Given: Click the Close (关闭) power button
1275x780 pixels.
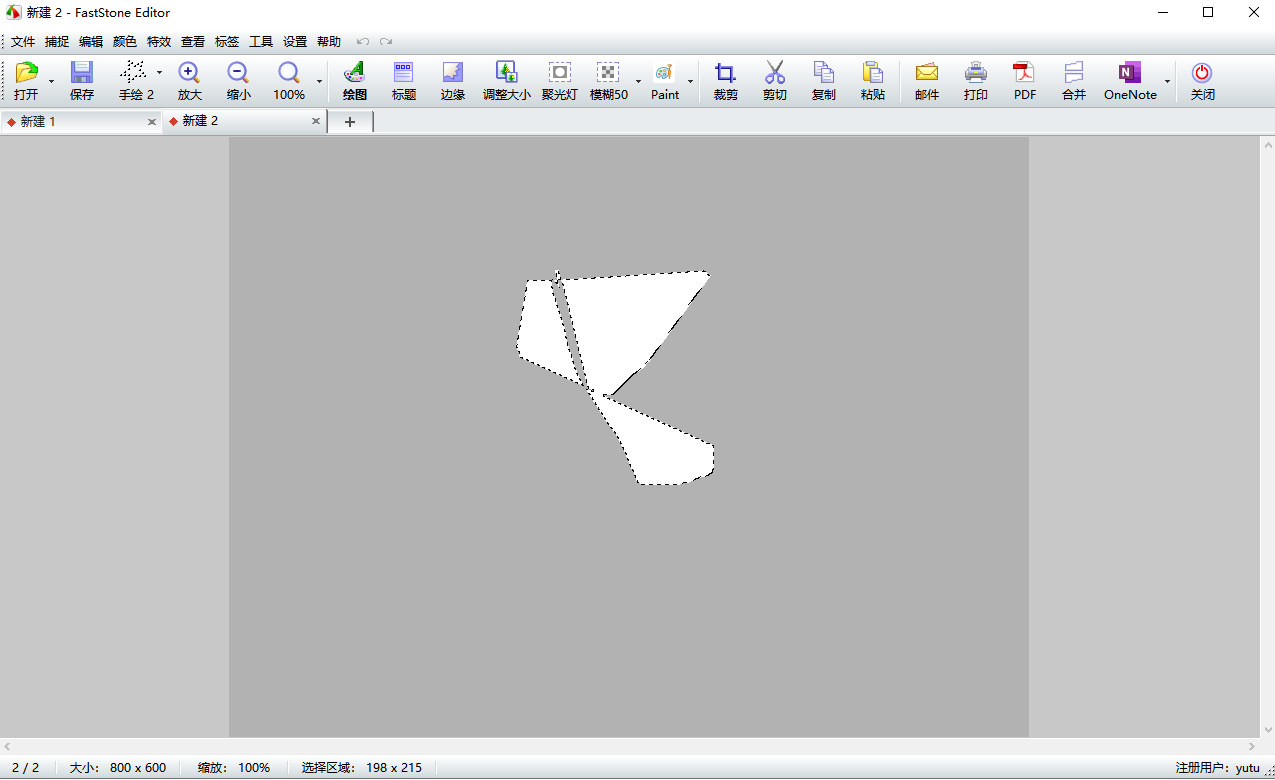Looking at the screenshot, I should (1202, 74).
